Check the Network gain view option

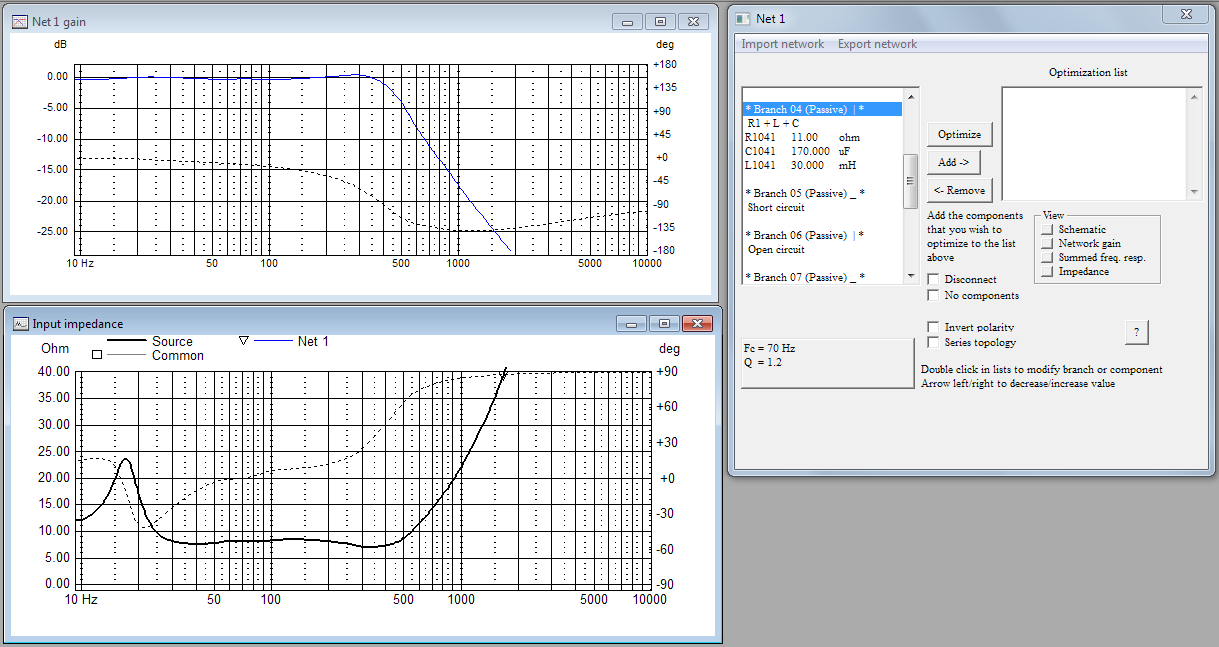(x=1048, y=244)
